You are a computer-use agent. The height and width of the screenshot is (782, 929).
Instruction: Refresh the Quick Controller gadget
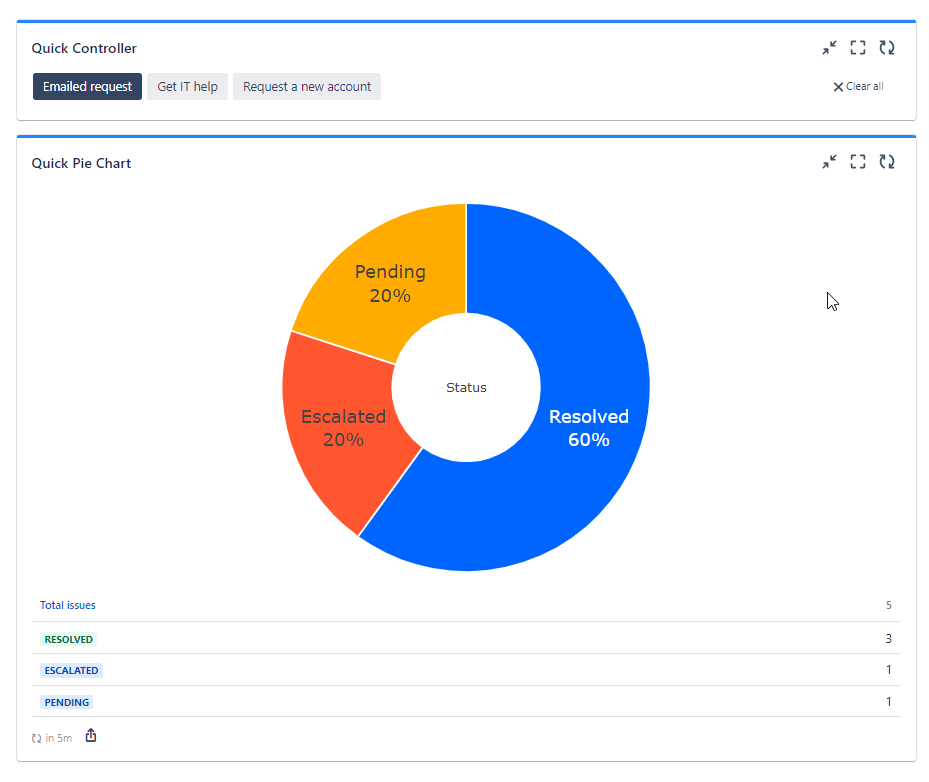(887, 47)
